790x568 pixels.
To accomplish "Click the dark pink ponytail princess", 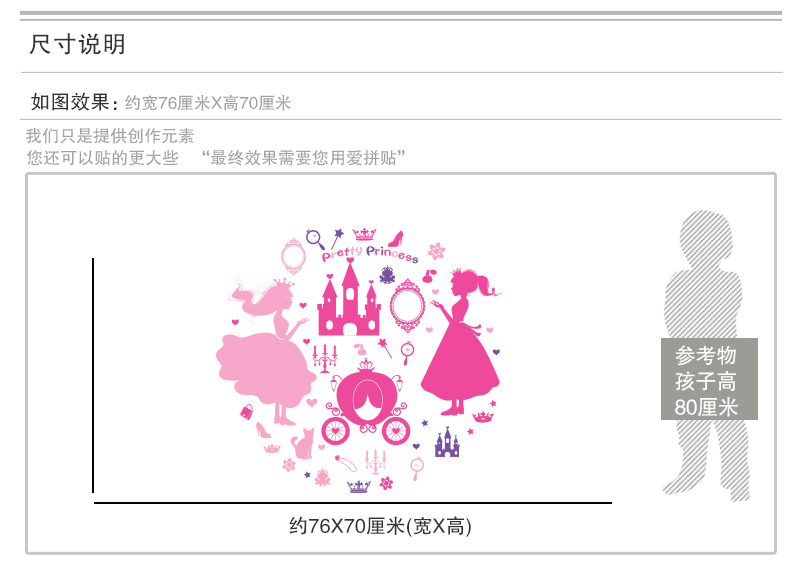I will coord(460,341).
